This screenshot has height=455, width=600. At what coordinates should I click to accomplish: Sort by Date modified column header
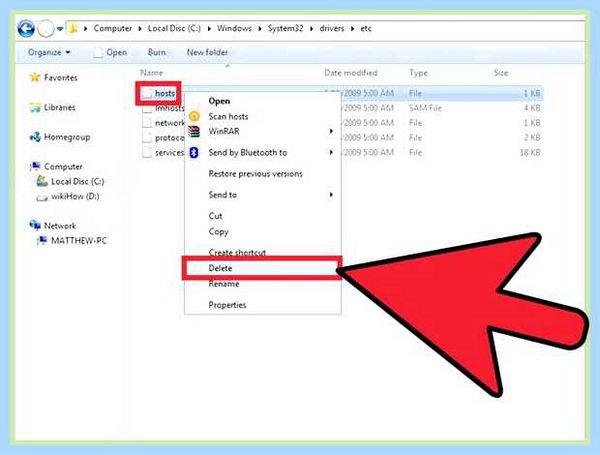tap(351, 73)
